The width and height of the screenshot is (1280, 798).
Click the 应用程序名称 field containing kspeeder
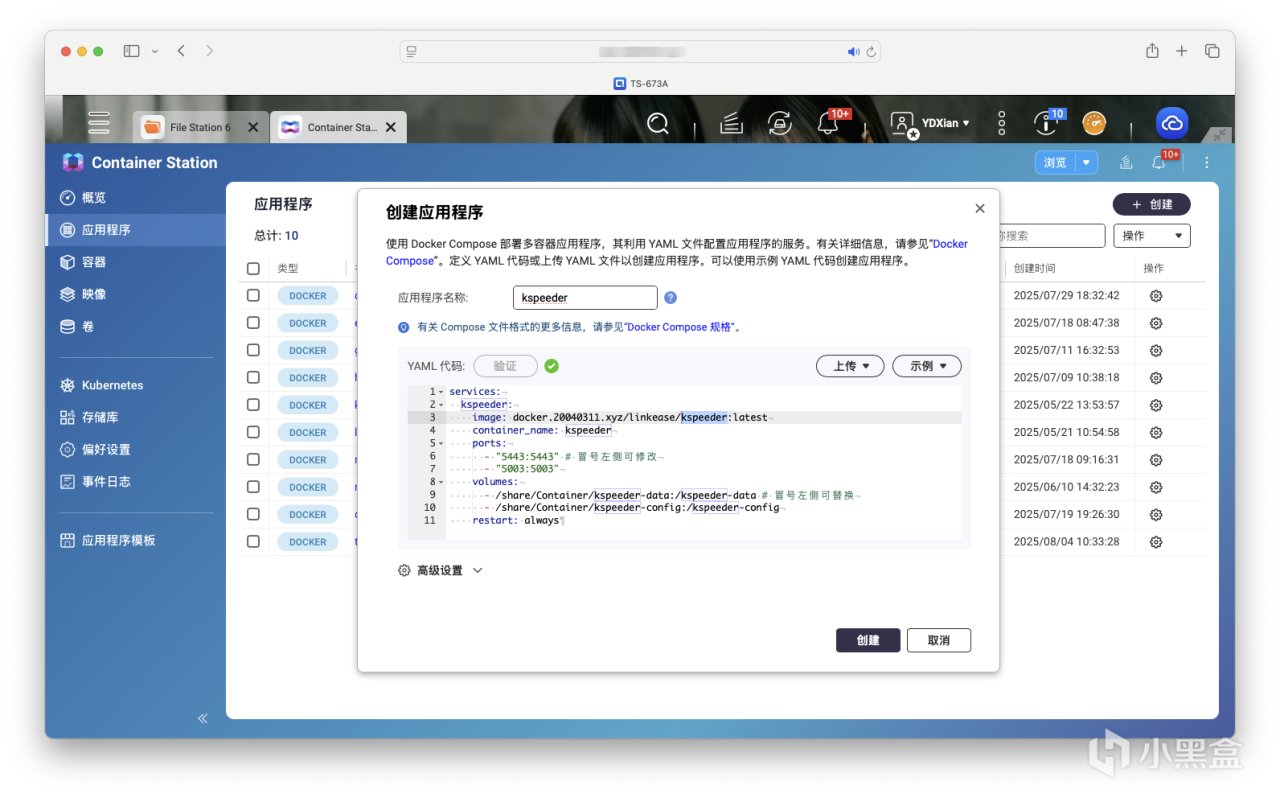click(x=585, y=297)
